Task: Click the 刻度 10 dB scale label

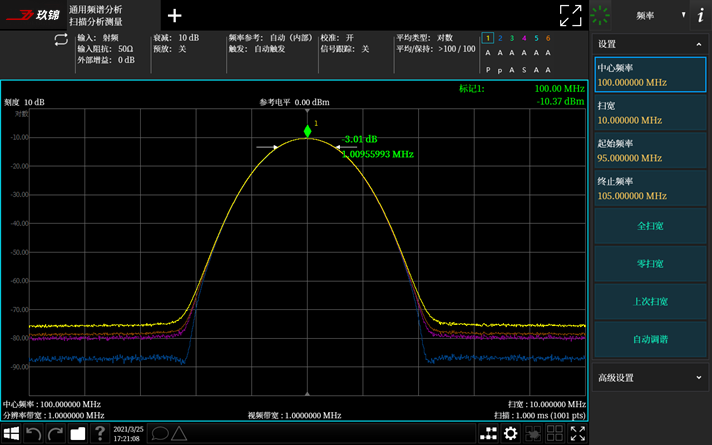Action: (25, 102)
